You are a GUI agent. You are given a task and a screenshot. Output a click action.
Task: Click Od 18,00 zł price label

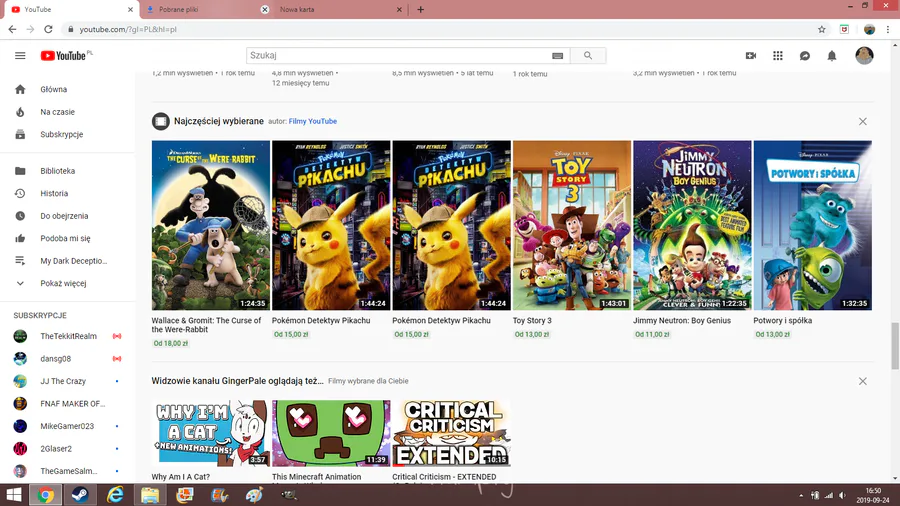point(170,344)
